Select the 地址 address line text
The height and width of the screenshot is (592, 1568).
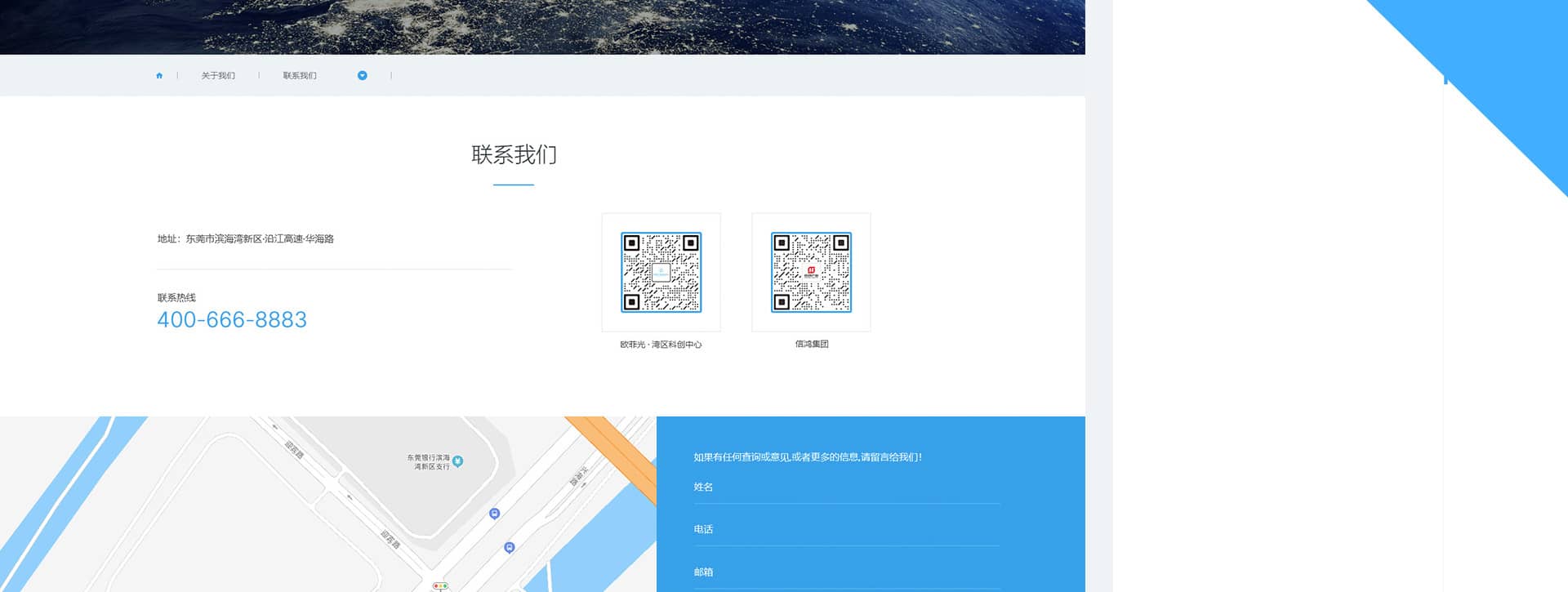(x=246, y=239)
